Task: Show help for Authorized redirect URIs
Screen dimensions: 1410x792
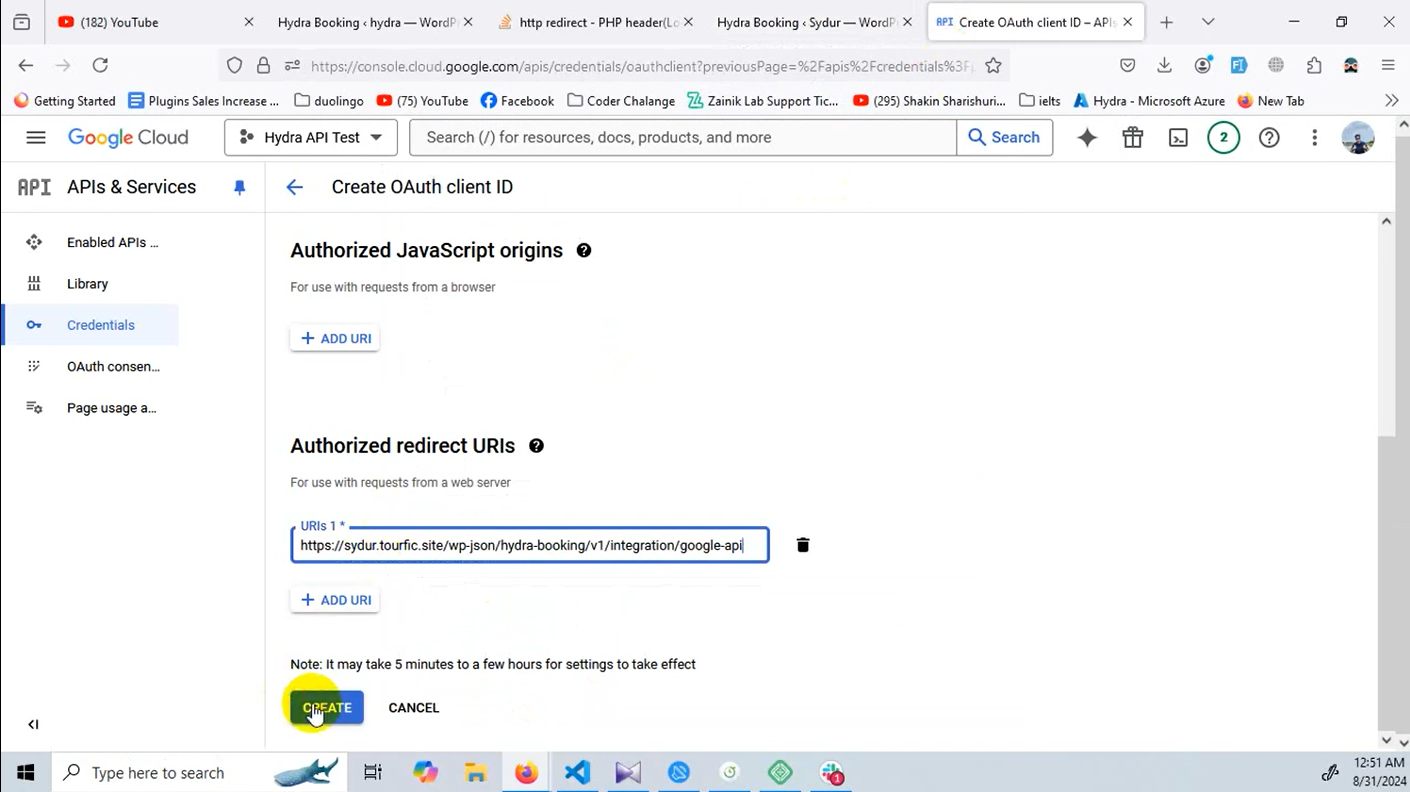Action: [536, 446]
